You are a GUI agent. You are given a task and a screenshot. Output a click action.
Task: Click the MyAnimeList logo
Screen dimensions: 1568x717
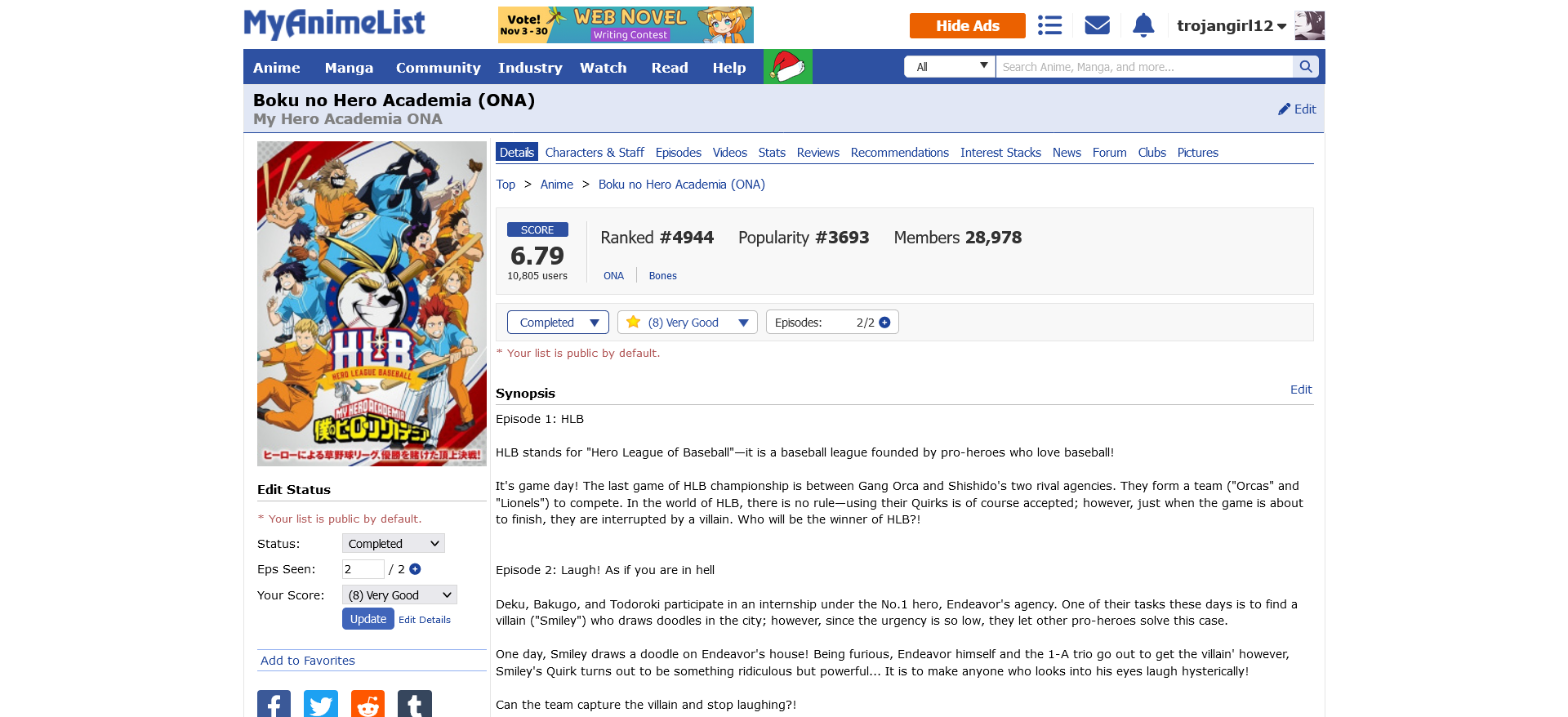tap(334, 24)
